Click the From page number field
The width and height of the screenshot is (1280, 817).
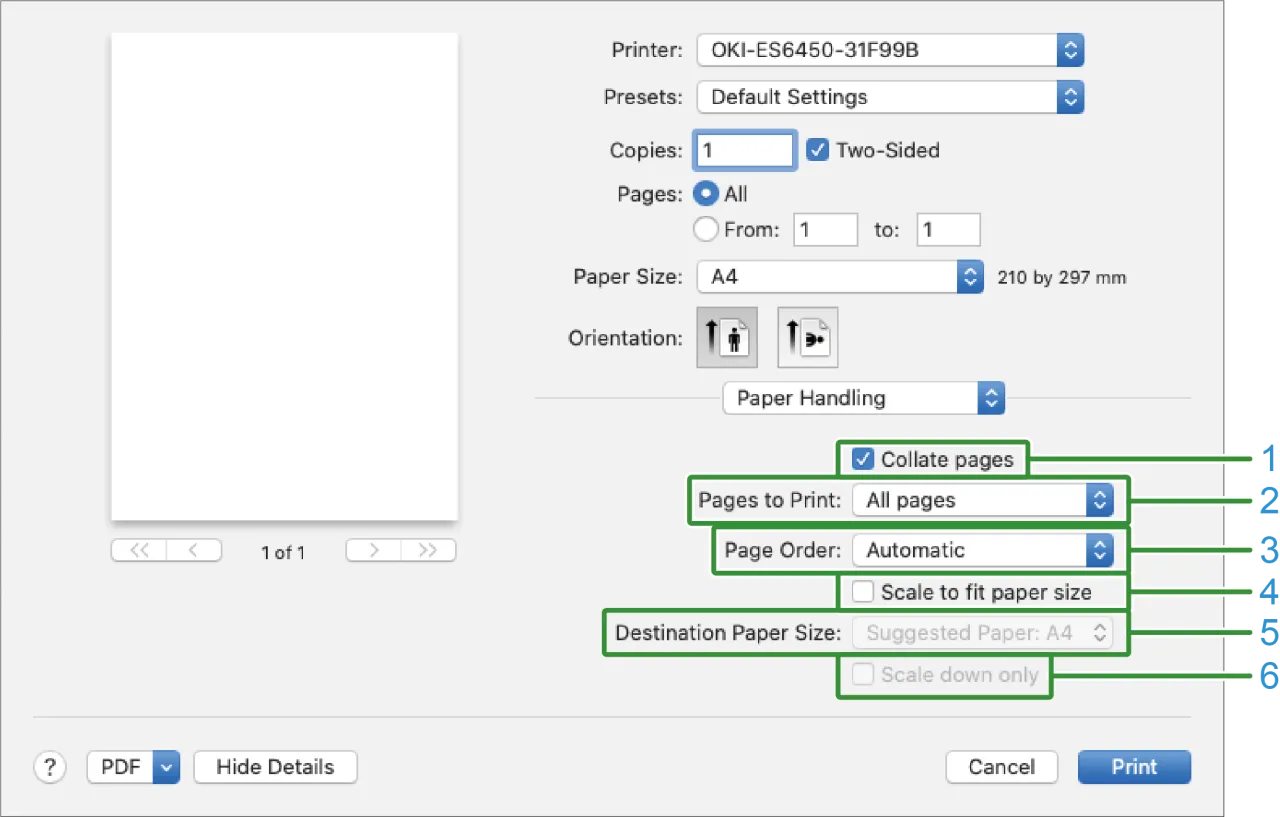coord(826,230)
